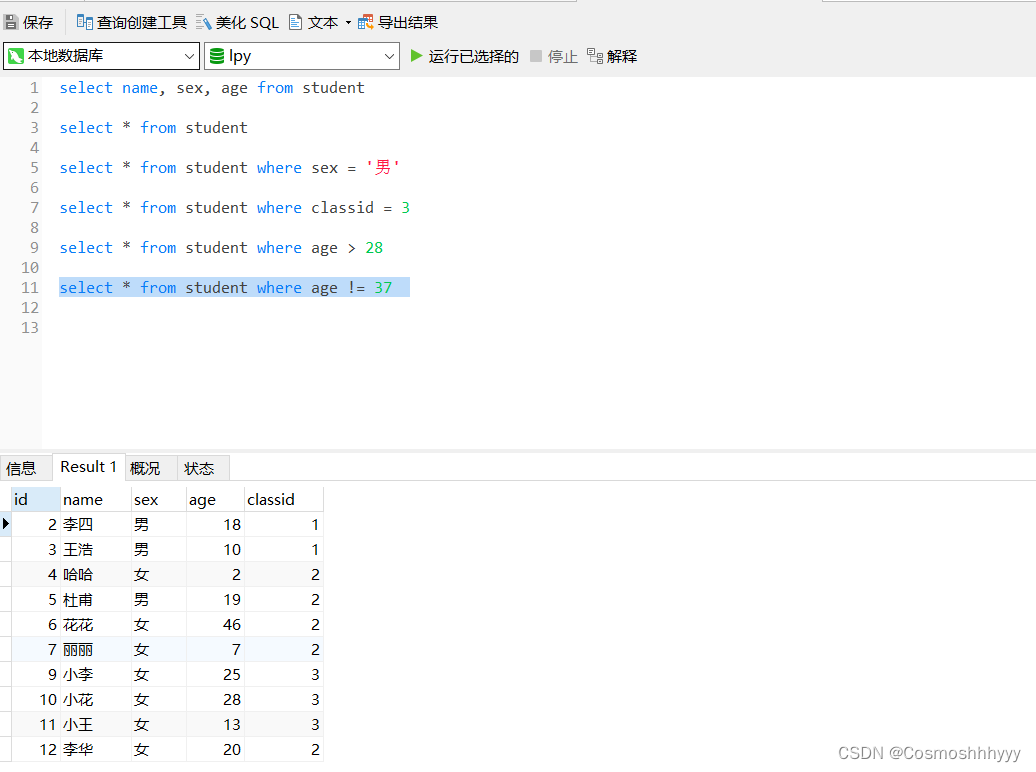Click the sex cell in 杜甫 row
The width and height of the screenshot is (1036, 772).
pos(159,599)
